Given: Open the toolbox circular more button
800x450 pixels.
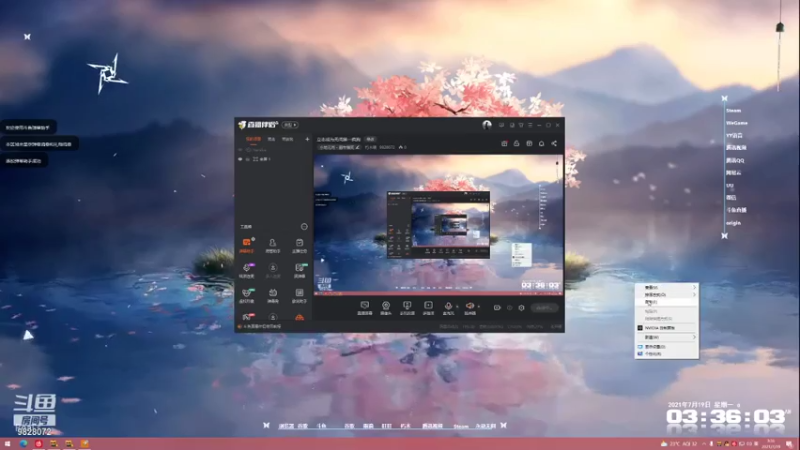Looking at the screenshot, I should click(x=304, y=227).
